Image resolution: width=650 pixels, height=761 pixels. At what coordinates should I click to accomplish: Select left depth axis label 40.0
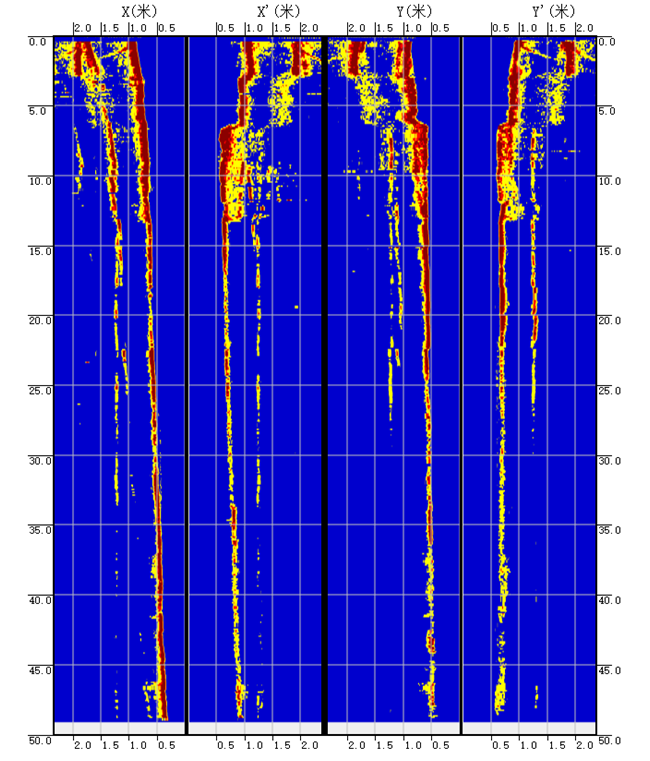click(x=40, y=600)
